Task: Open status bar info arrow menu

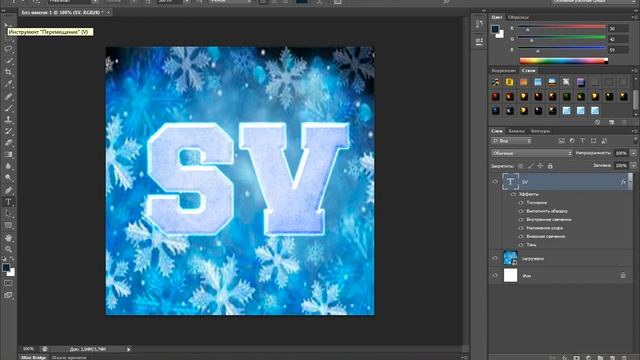Action: 129,349
